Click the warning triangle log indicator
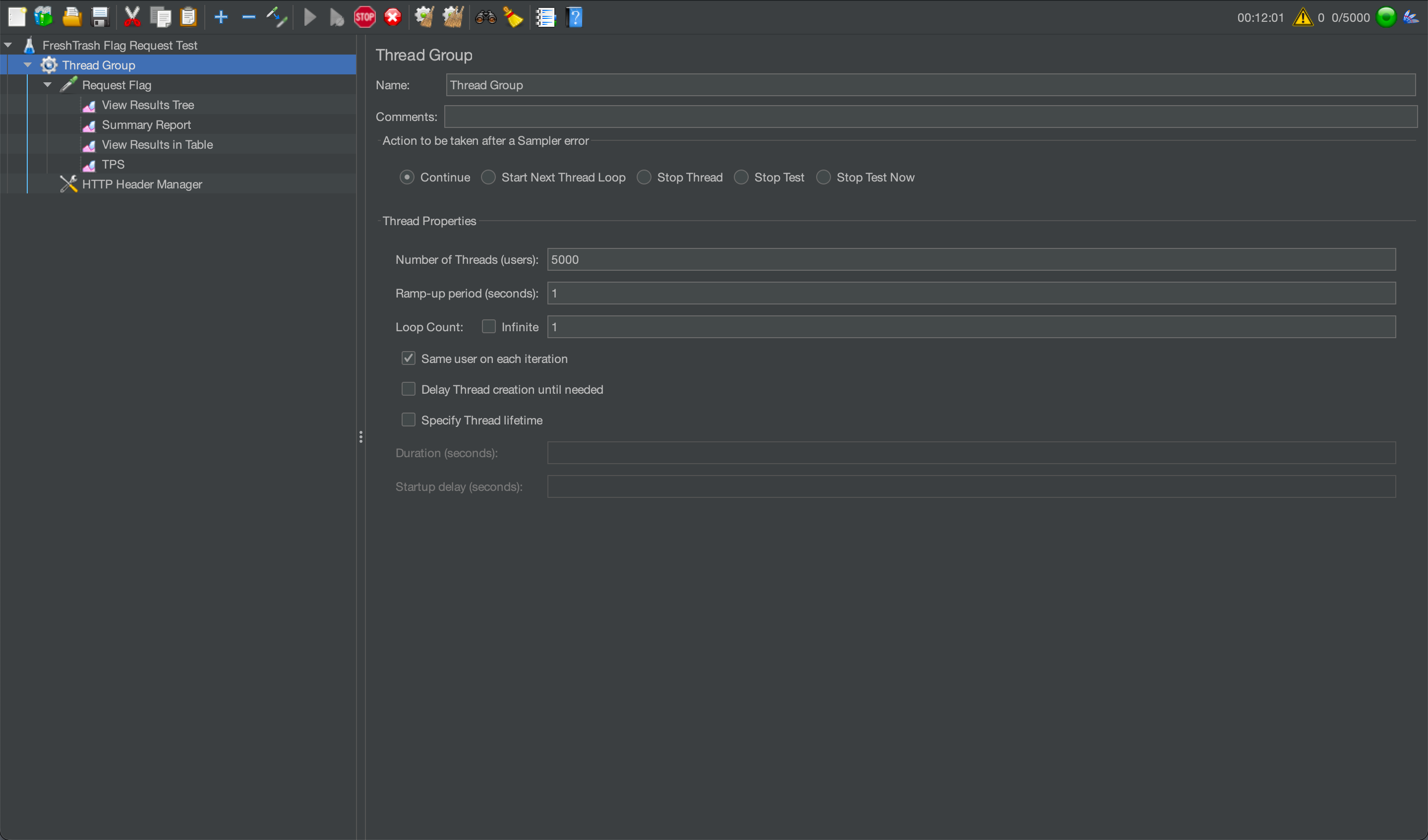The width and height of the screenshot is (1428, 840). coord(1302,17)
